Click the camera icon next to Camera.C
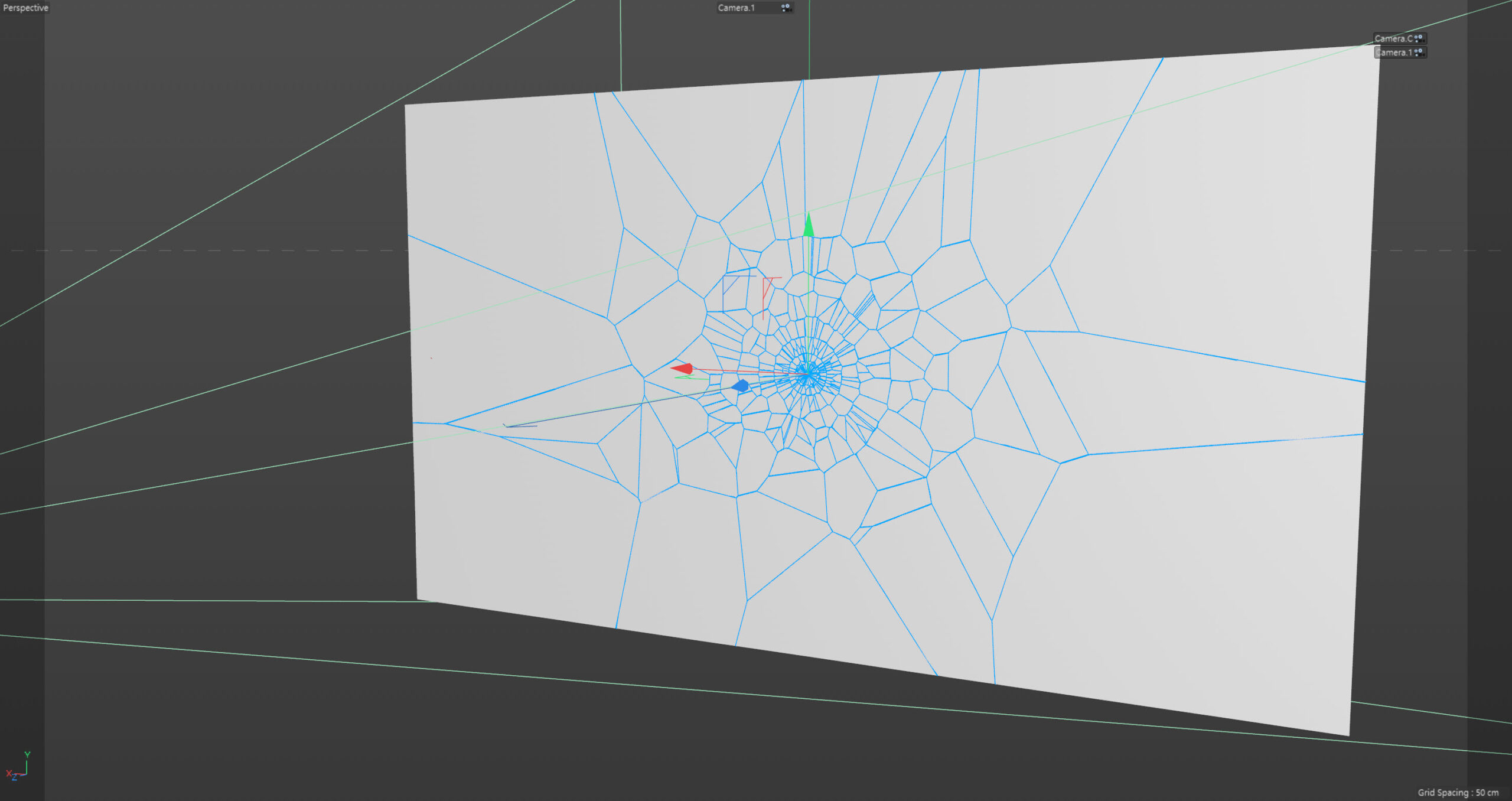This screenshot has height=801, width=1512. pos(1419,38)
